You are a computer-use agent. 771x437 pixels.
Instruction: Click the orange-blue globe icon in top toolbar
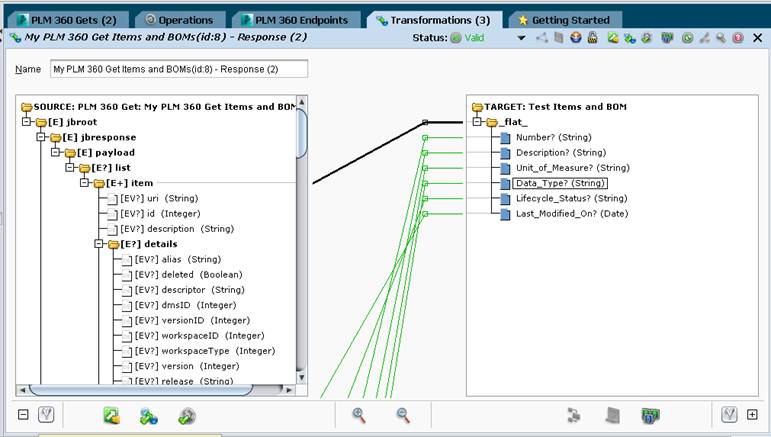pyautogui.click(x=576, y=37)
